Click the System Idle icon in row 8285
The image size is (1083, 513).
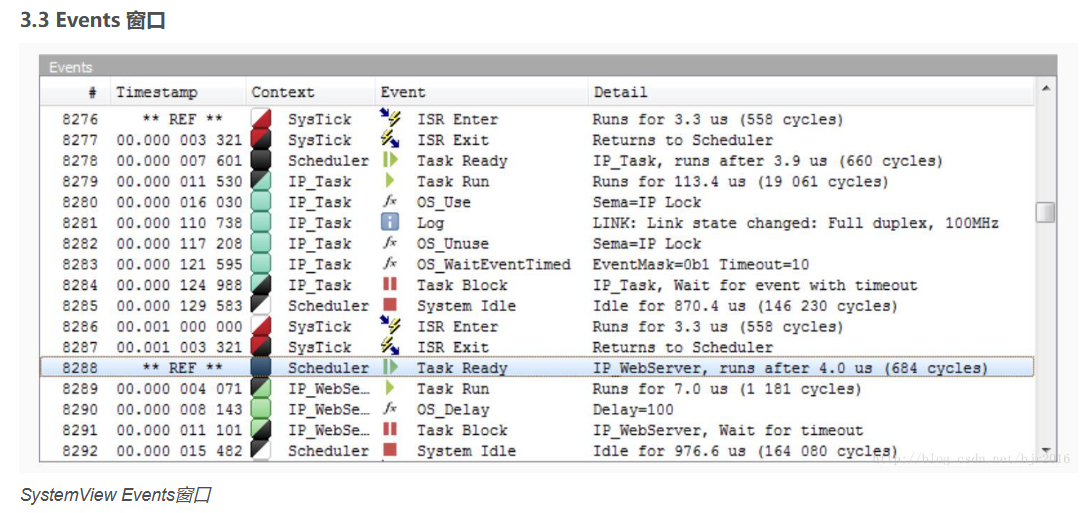pyautogui.click(x=390, y=305)
